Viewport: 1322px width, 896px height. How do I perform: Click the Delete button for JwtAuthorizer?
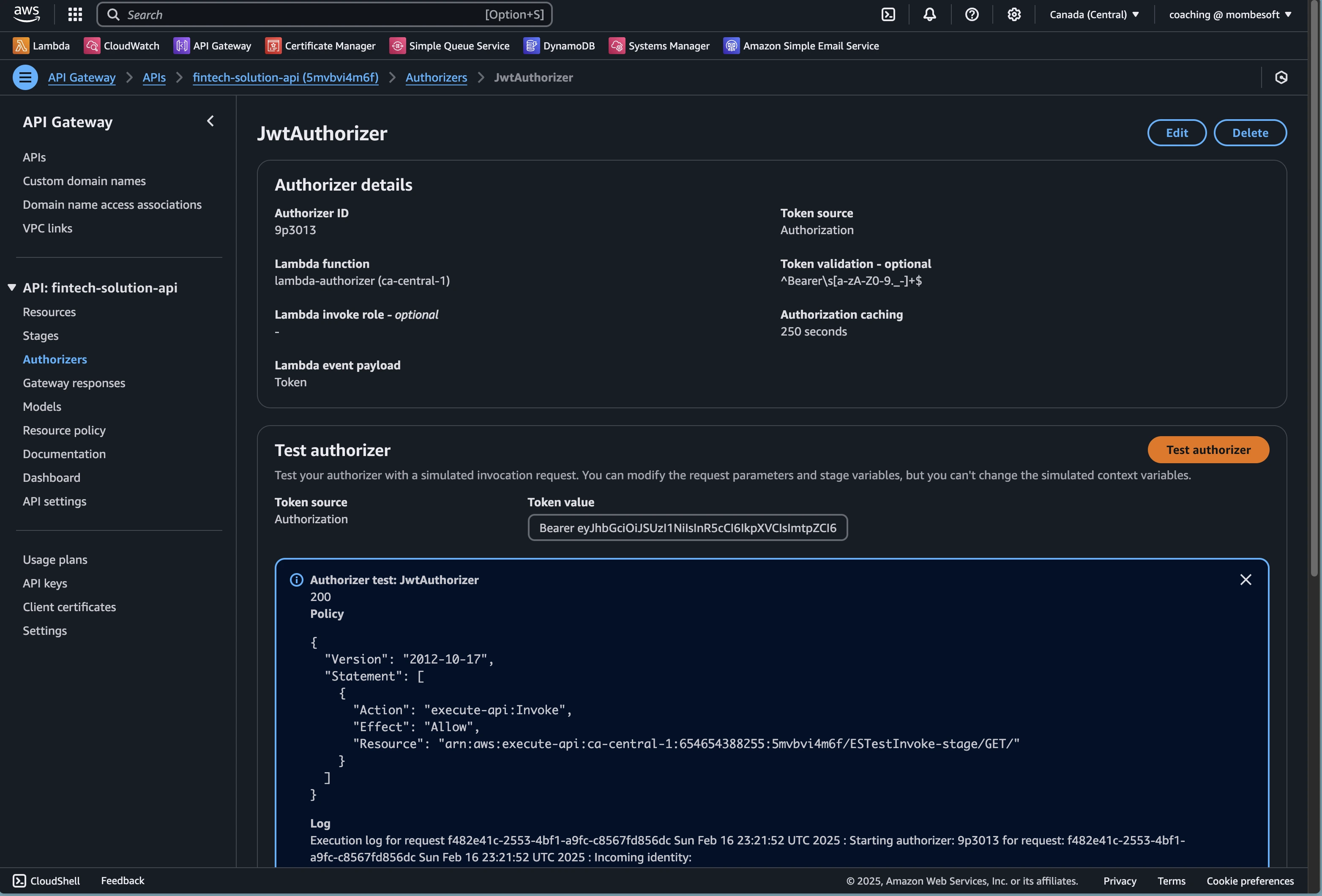(1250, 133)
